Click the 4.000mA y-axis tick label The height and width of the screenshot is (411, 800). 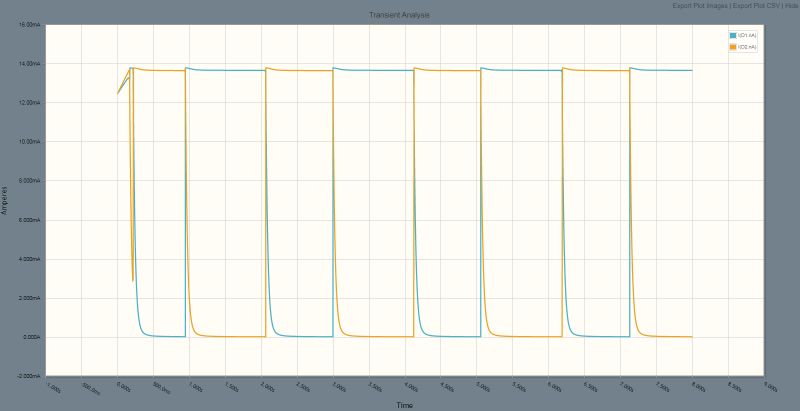point(32,260)
